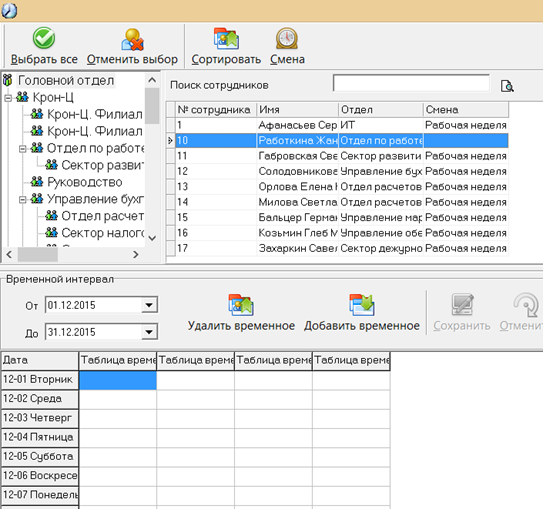Click the Удалить временное icon
This screenshot has width=543, height=509.
point(241,305)
